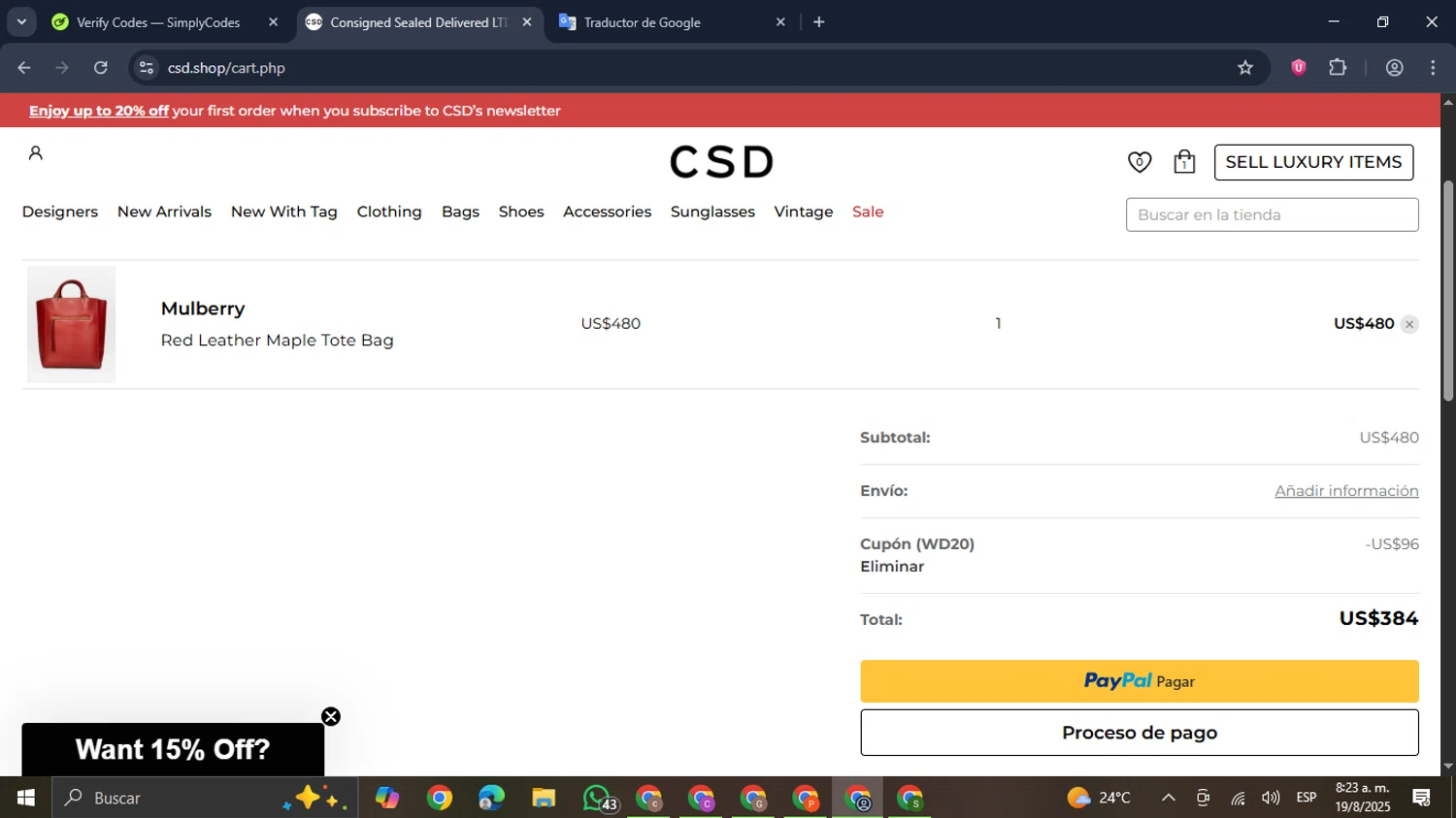1456x818 pixels.
Task: Open the Vintage menu
Action: 804,212
